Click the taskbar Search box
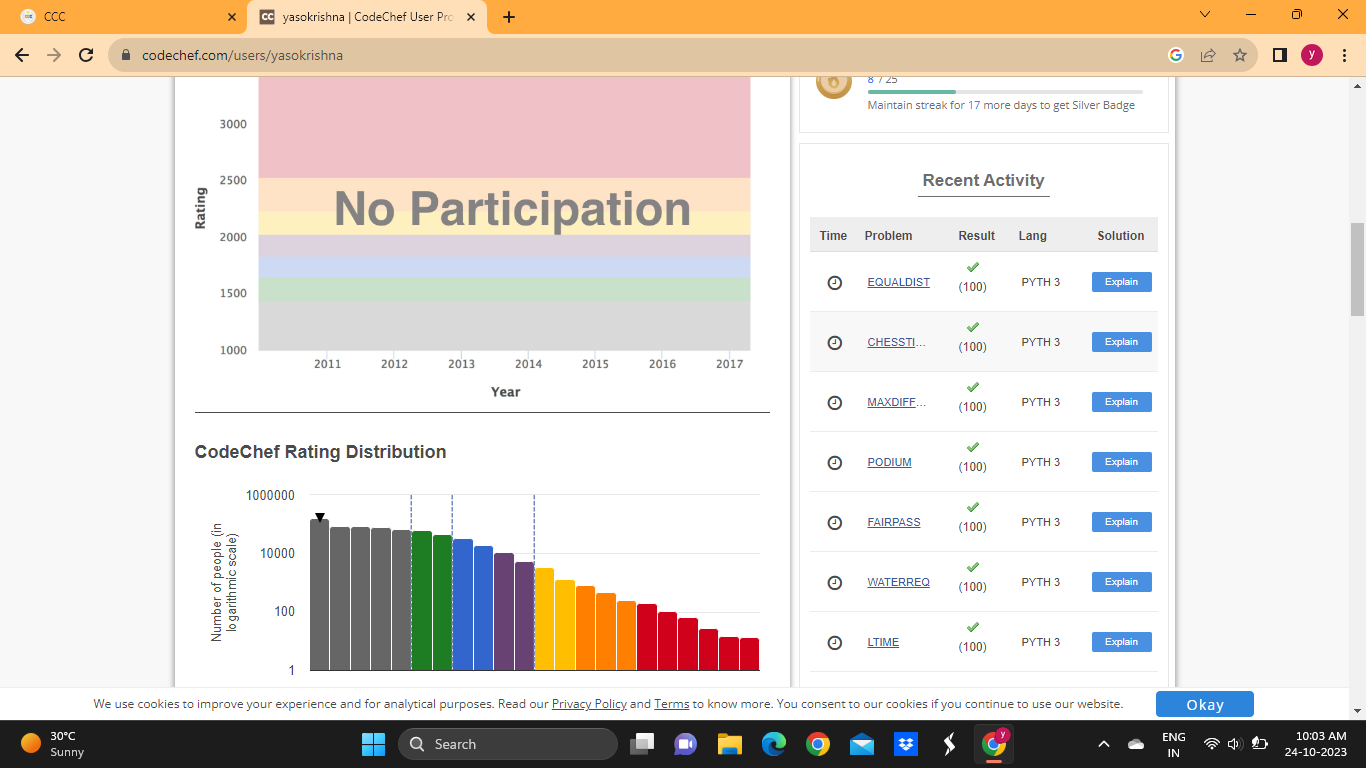 coord(508,744)
